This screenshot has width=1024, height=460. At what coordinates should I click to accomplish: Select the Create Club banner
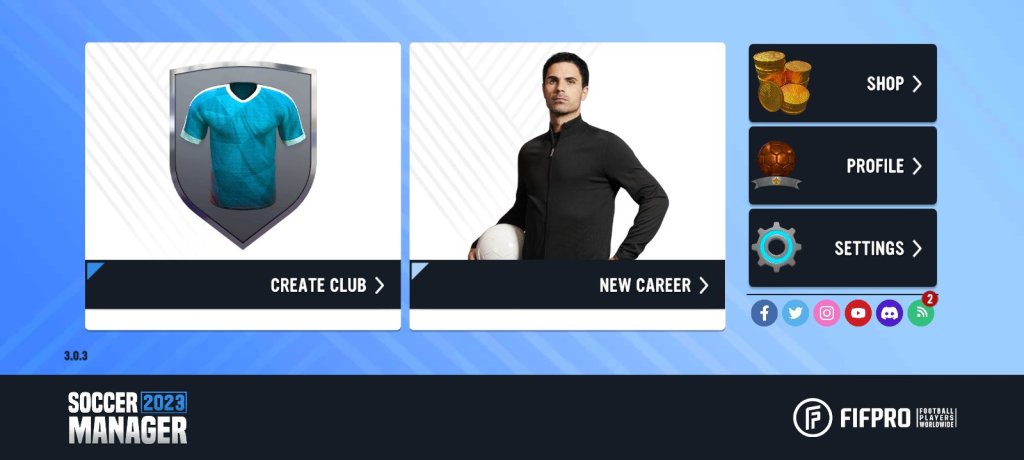[243, 284]
